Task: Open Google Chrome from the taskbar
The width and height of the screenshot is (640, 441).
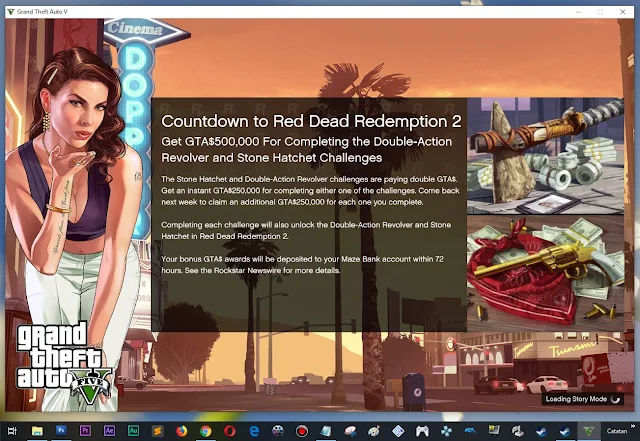Action: [x=206, y=431]
